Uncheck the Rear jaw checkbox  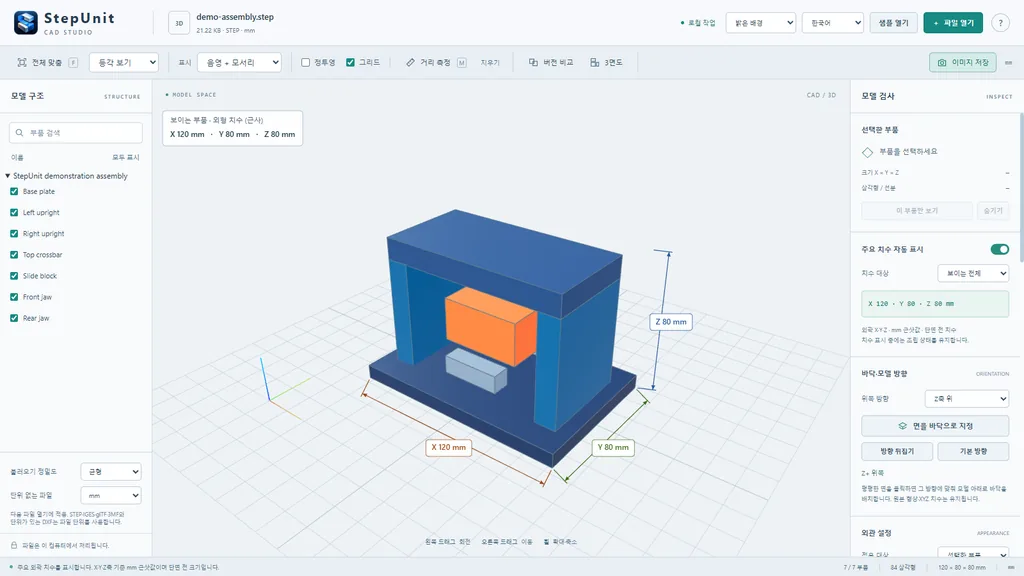coord(14,318)
